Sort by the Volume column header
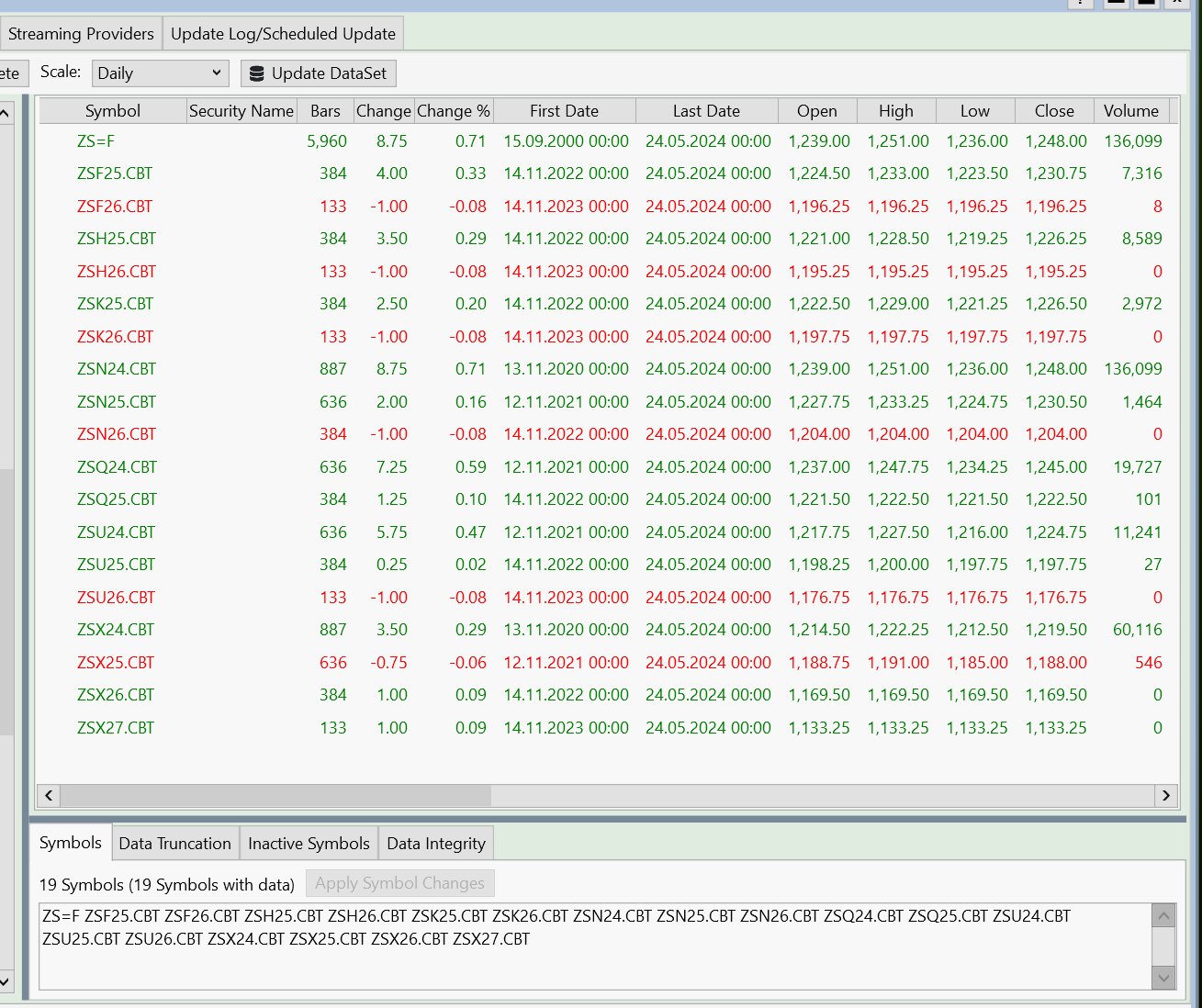The width and height of the screenshot is (1202, 1008). 1130,111
